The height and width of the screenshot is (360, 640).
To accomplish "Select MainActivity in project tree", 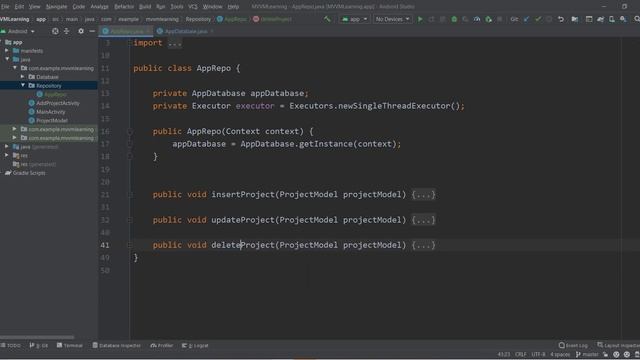I will [x=51, y=112].
